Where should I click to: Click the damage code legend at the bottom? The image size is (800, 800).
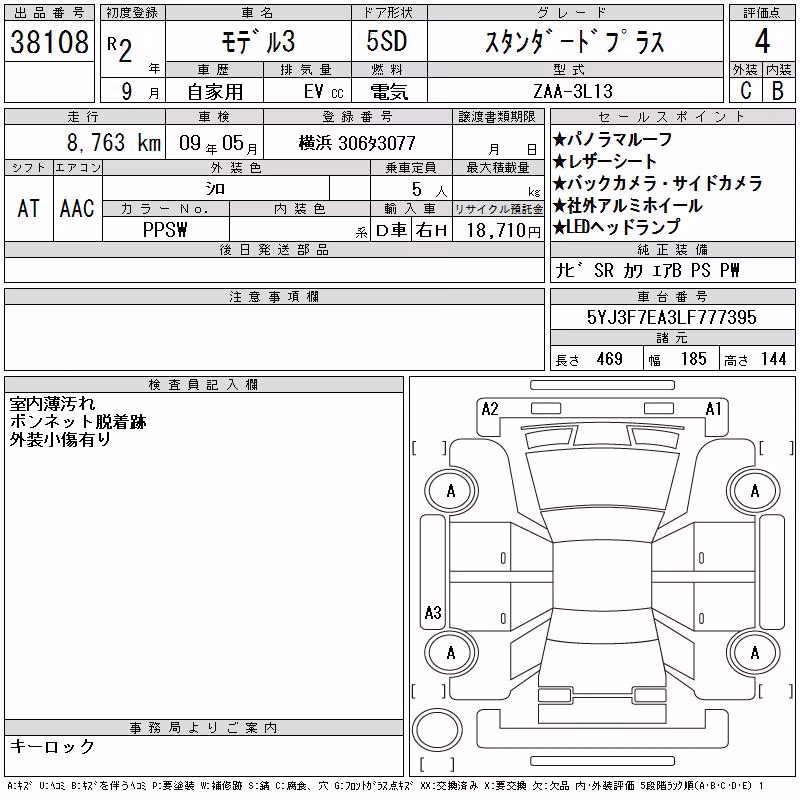(386, 786)
